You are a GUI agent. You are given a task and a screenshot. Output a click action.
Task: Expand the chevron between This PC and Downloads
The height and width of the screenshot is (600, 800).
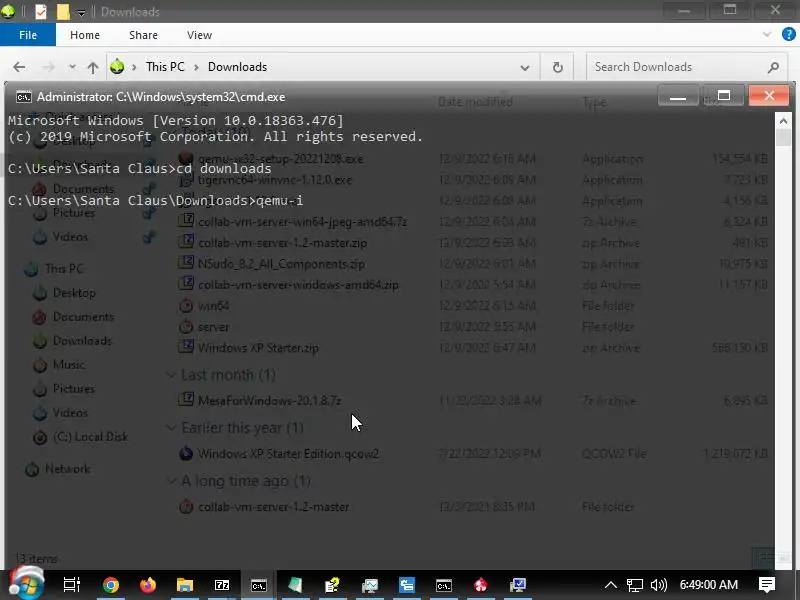click(x=196, y=67)
